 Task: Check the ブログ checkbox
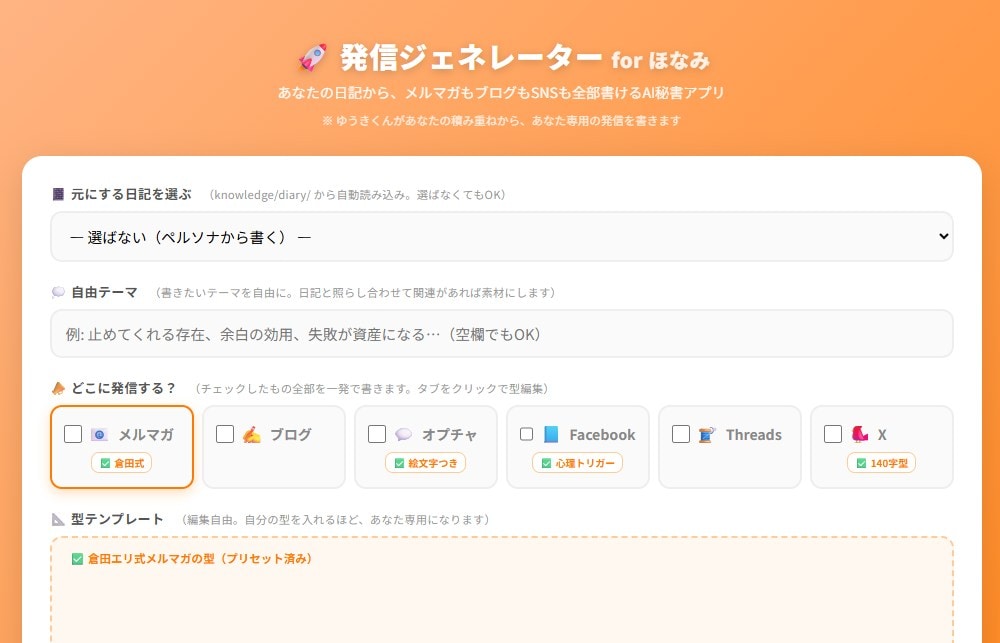pyautogui.click(x=224, y=434)
